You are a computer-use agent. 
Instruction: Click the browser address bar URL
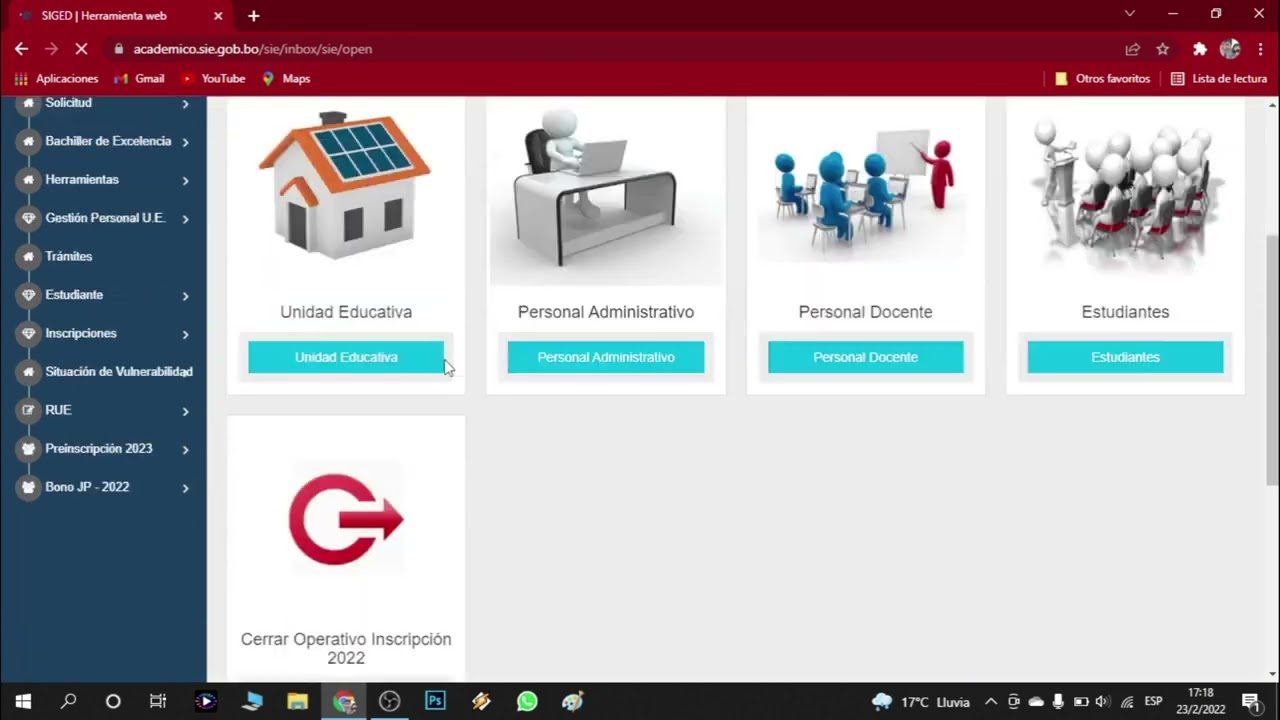[x=252, y=49]
